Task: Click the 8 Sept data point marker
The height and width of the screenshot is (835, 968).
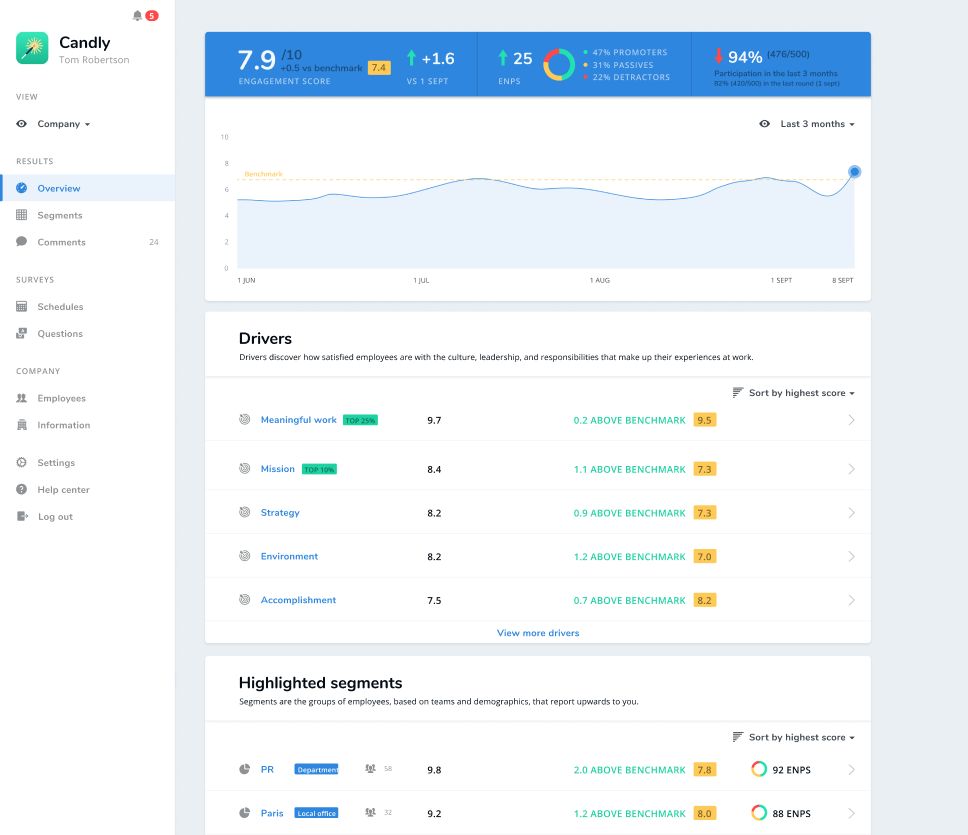Action: coord(854,172)
